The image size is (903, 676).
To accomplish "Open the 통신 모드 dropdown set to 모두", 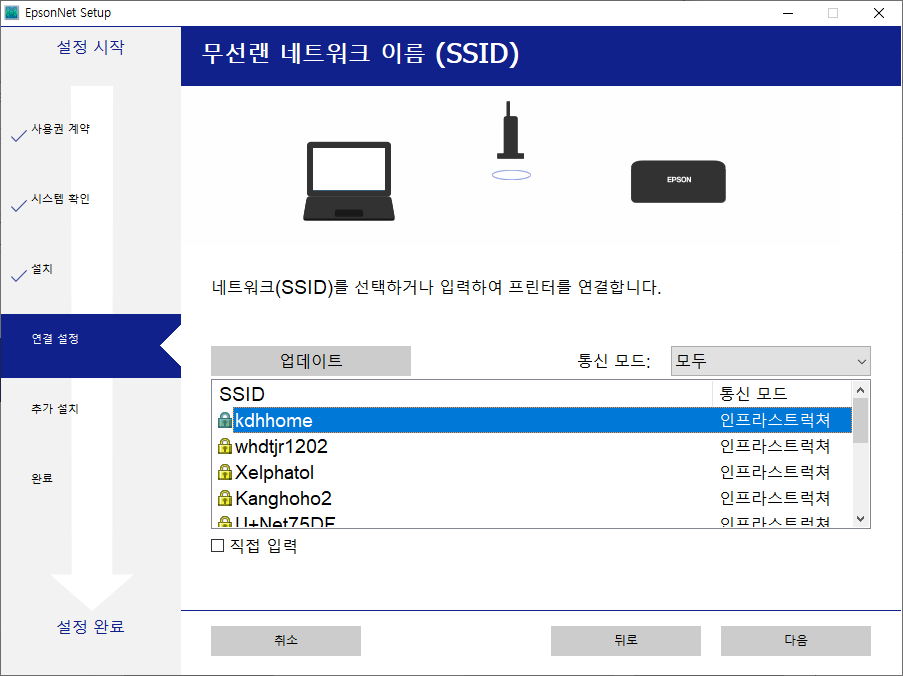I will pos(771,361).
